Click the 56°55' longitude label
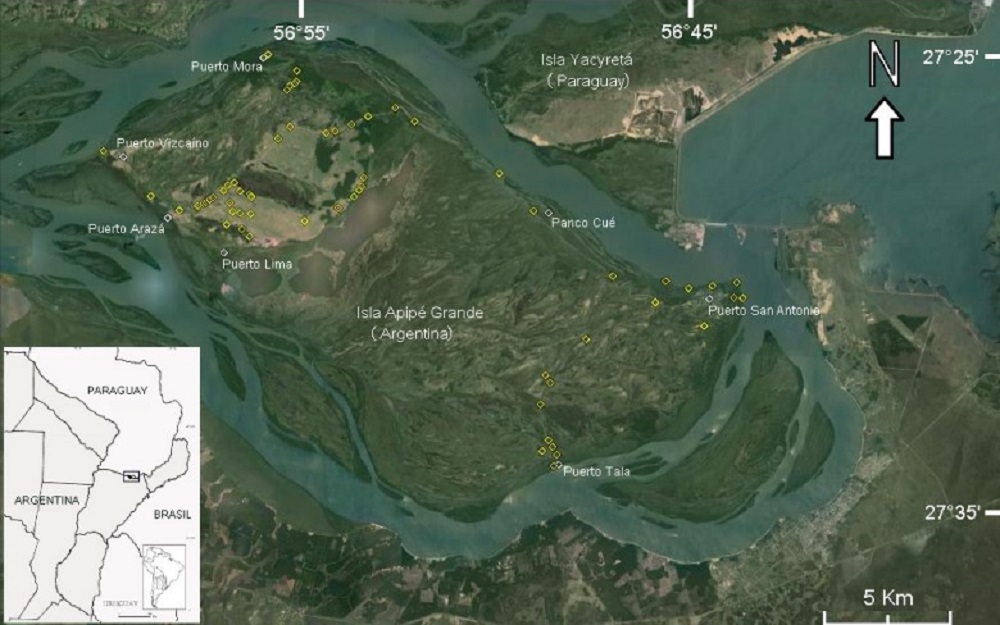The width and height of the screenshot is (1000, 625). point(301,33)
